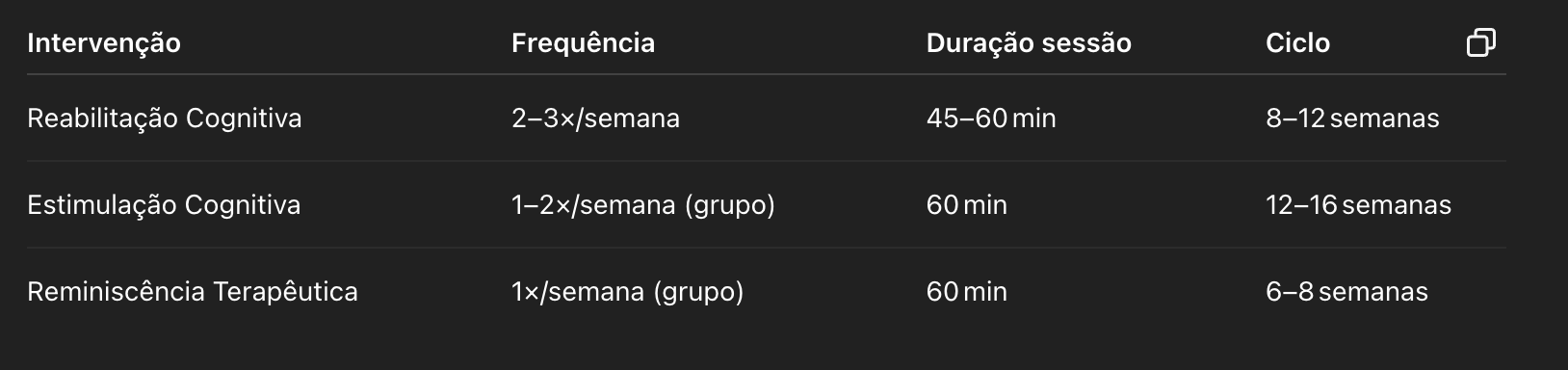This screenshot has width=1568, height=370.
Task: Click the 8–12 semanas cycle cell
Action: click(x=1352, y=119)
